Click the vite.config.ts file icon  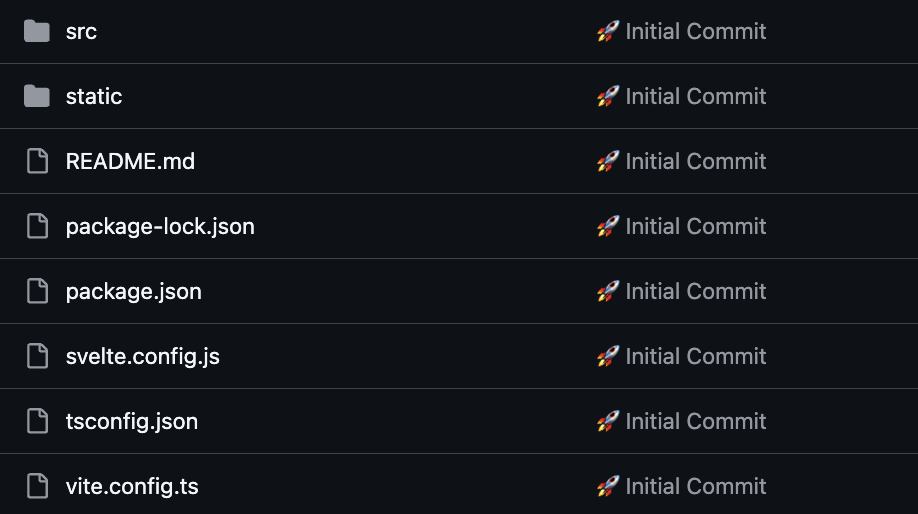pos(37,486)
